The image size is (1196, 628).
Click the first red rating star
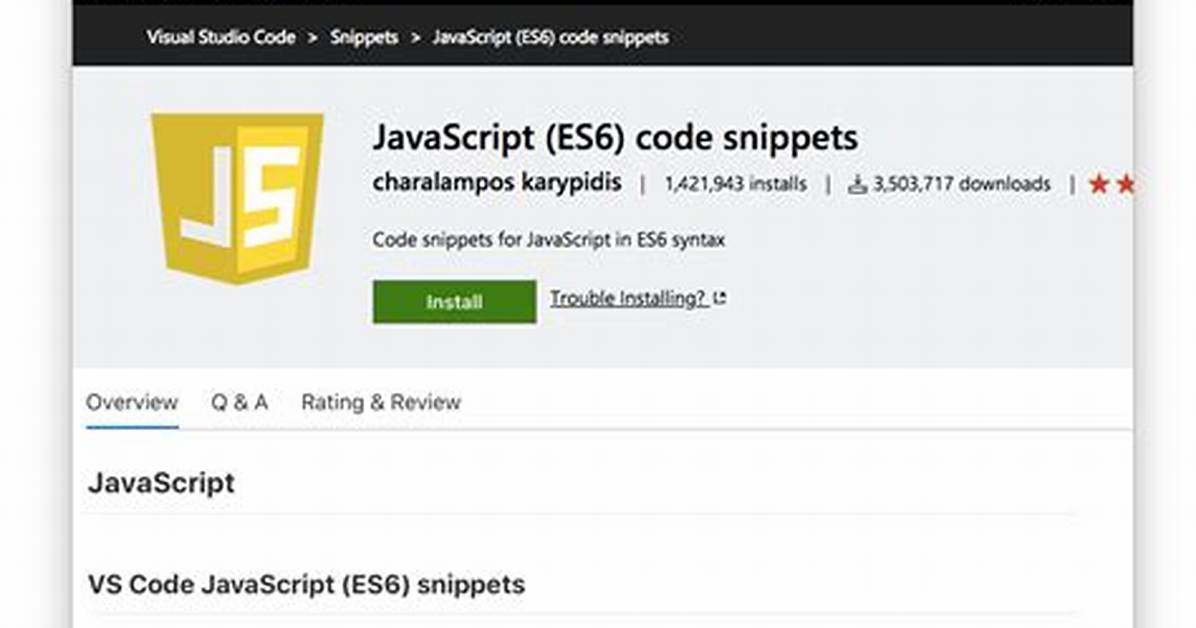[x=1099, y=184]
